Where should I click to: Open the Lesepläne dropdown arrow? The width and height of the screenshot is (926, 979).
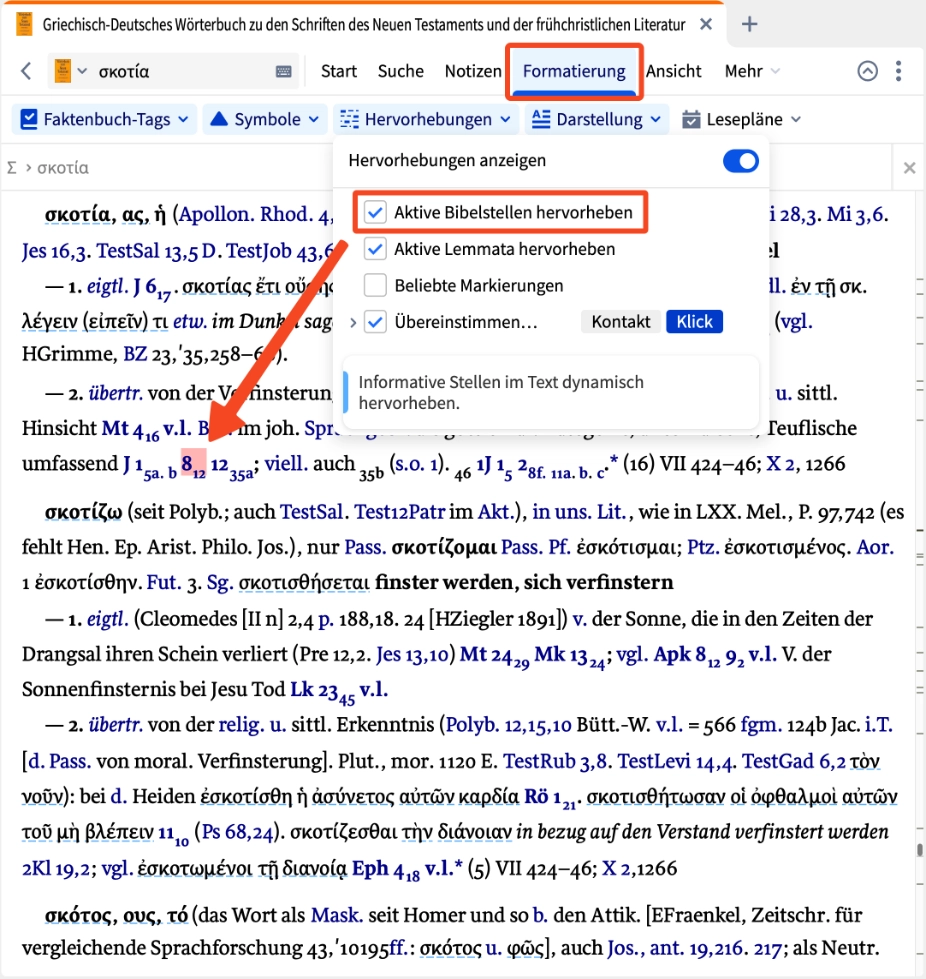tap(795, 119)
